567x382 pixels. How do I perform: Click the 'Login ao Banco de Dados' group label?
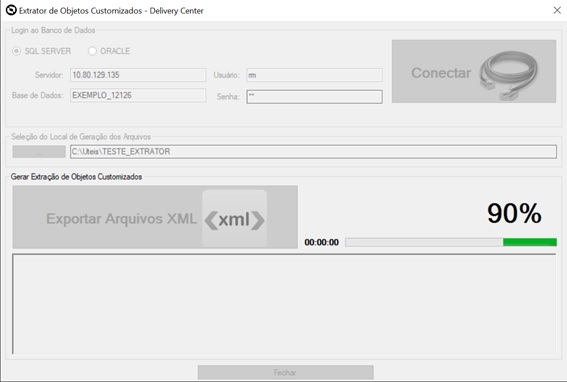(53, 30)
